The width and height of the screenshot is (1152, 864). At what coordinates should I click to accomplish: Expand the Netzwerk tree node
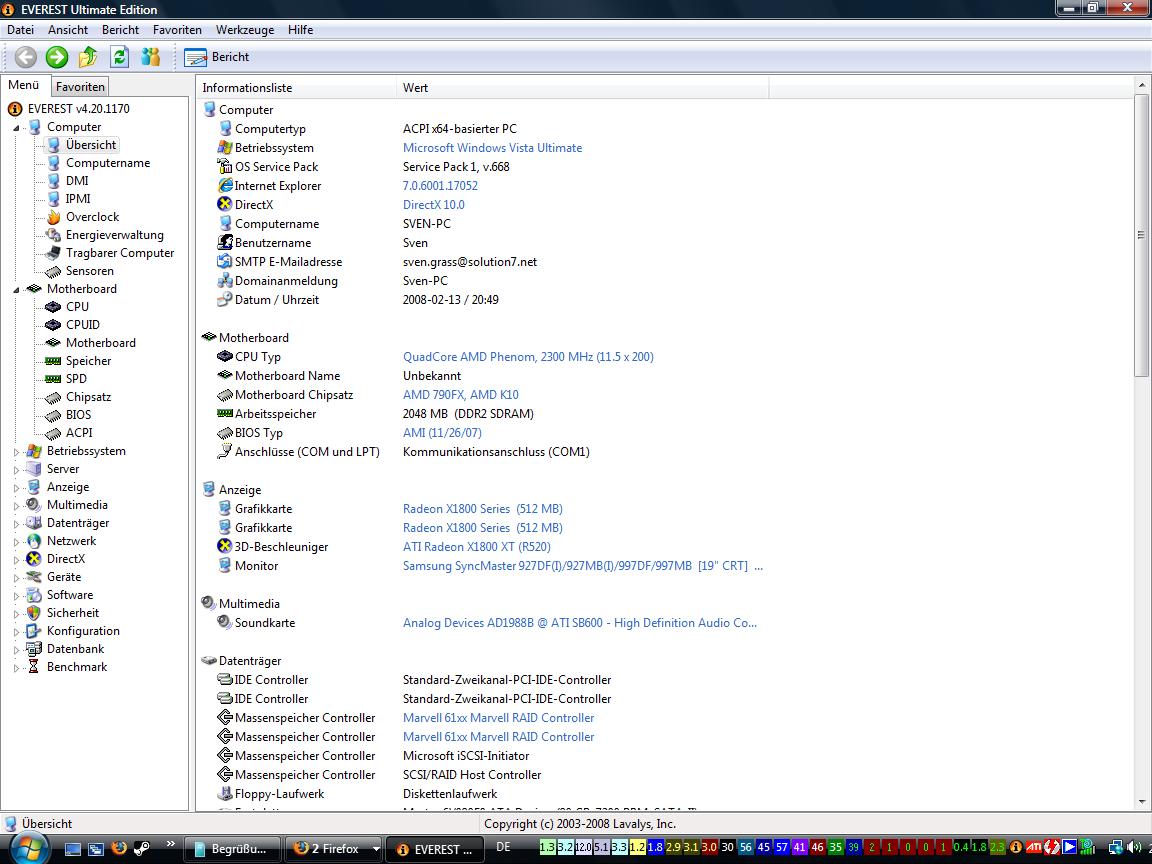[x=16, y=541]
